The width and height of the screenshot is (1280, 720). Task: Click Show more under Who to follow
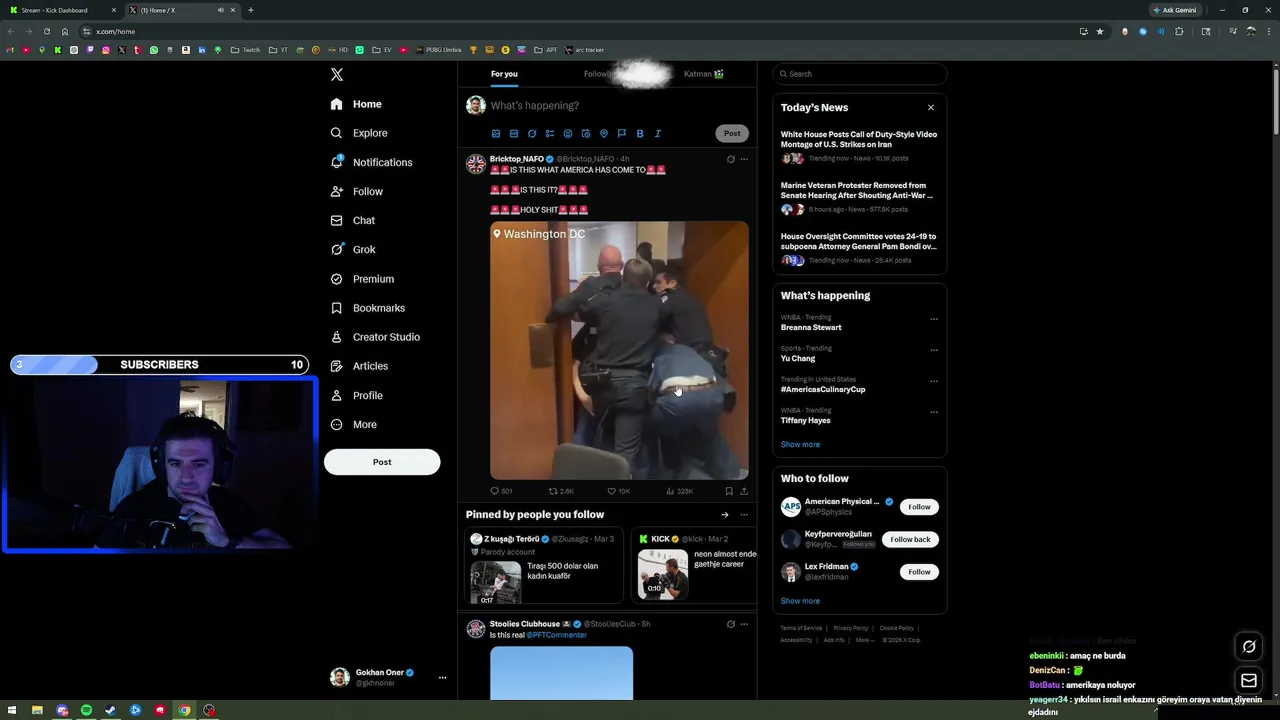[800, 601]
